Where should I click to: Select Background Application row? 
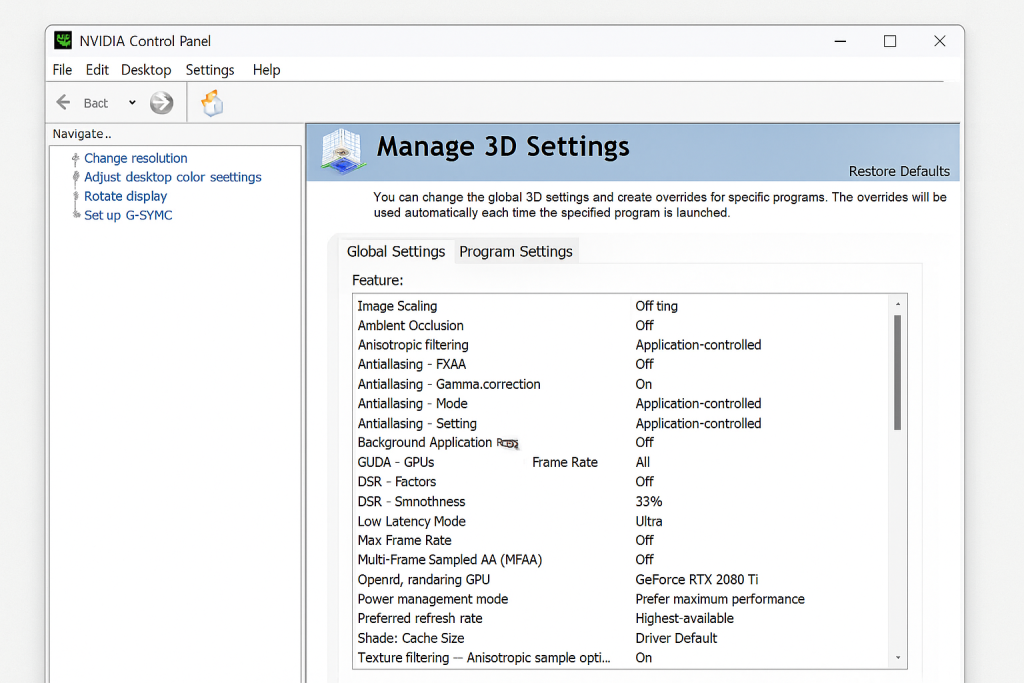point(620,443)
